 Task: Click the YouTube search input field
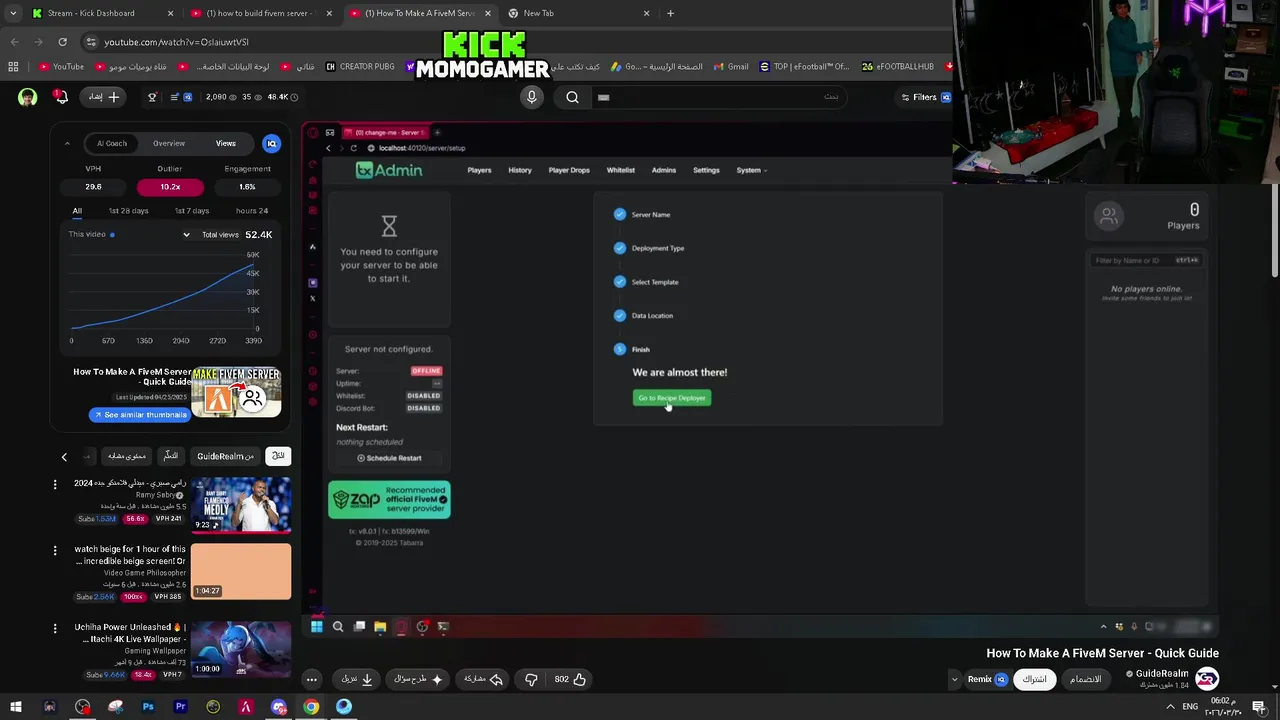click(718, 97)
